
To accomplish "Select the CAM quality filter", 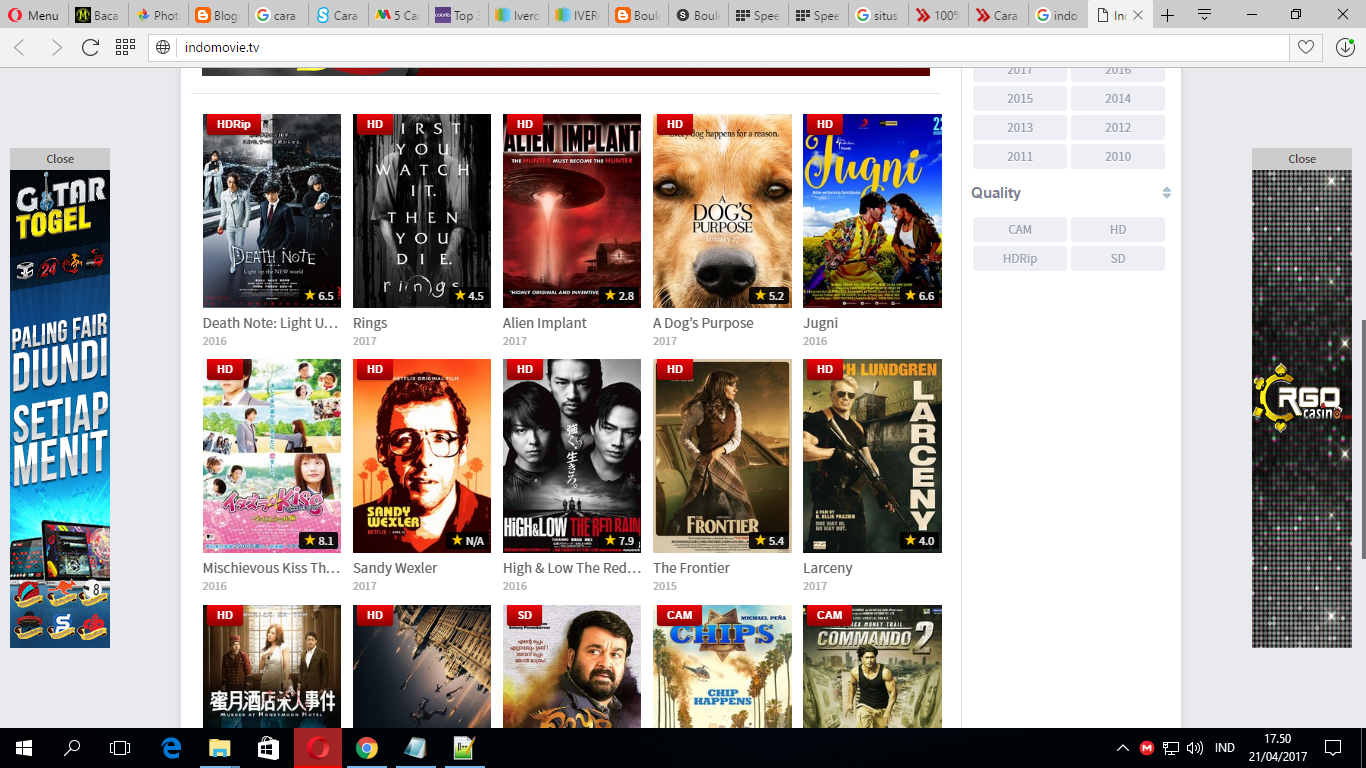I will pyautogui.click(x=1020, y=229).
